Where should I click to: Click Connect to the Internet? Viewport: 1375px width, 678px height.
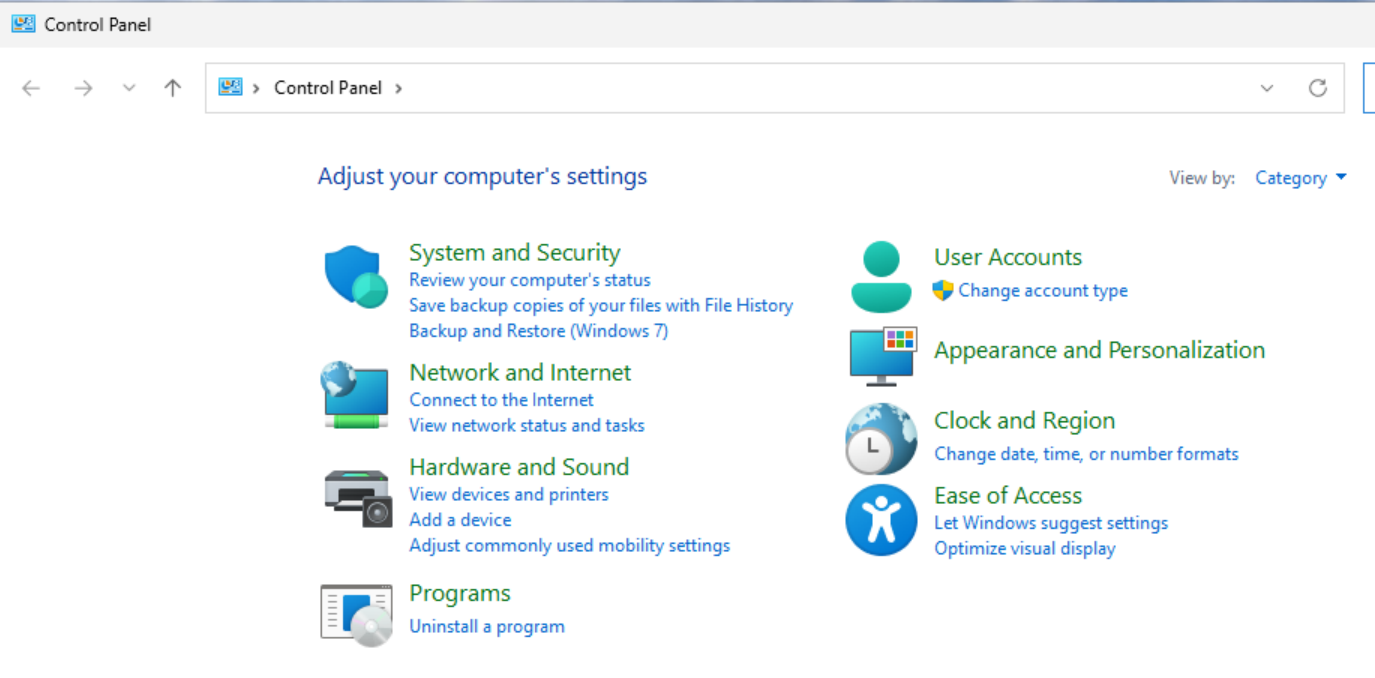(x=501, y=400)
